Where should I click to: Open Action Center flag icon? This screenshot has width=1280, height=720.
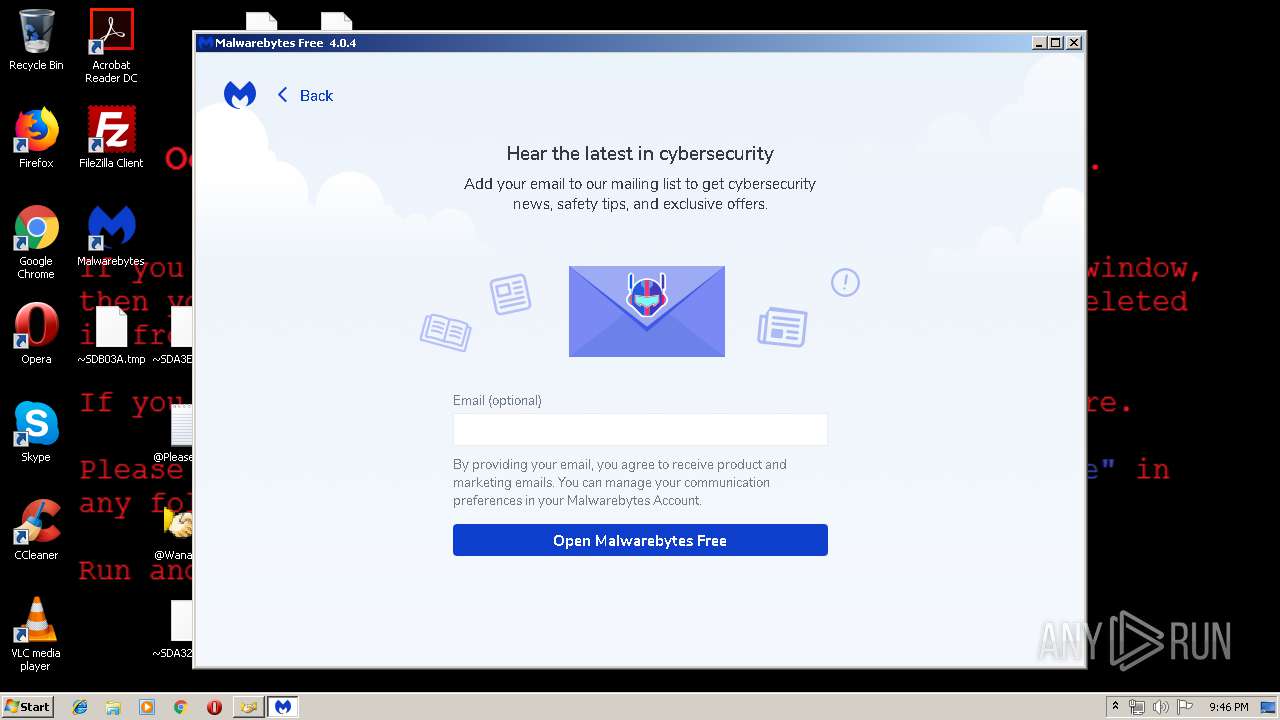[x=1185, y=707]
